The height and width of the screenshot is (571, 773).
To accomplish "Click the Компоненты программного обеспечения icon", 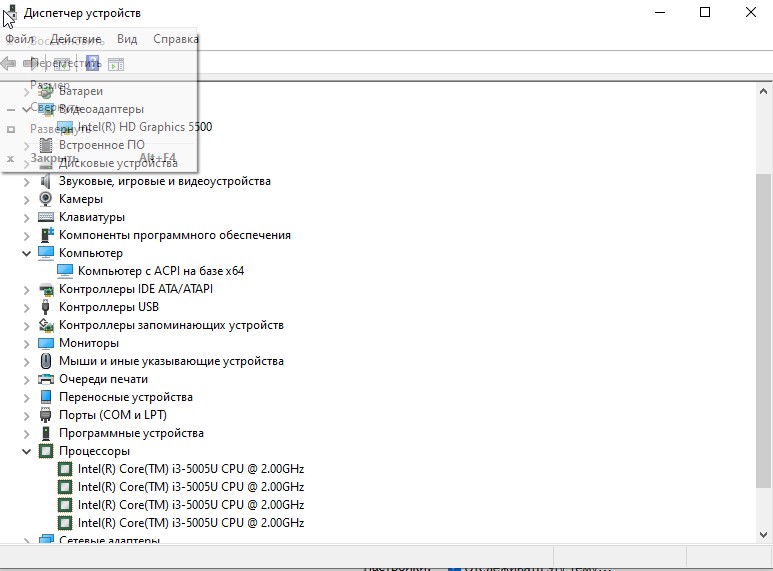I will 46,235.
